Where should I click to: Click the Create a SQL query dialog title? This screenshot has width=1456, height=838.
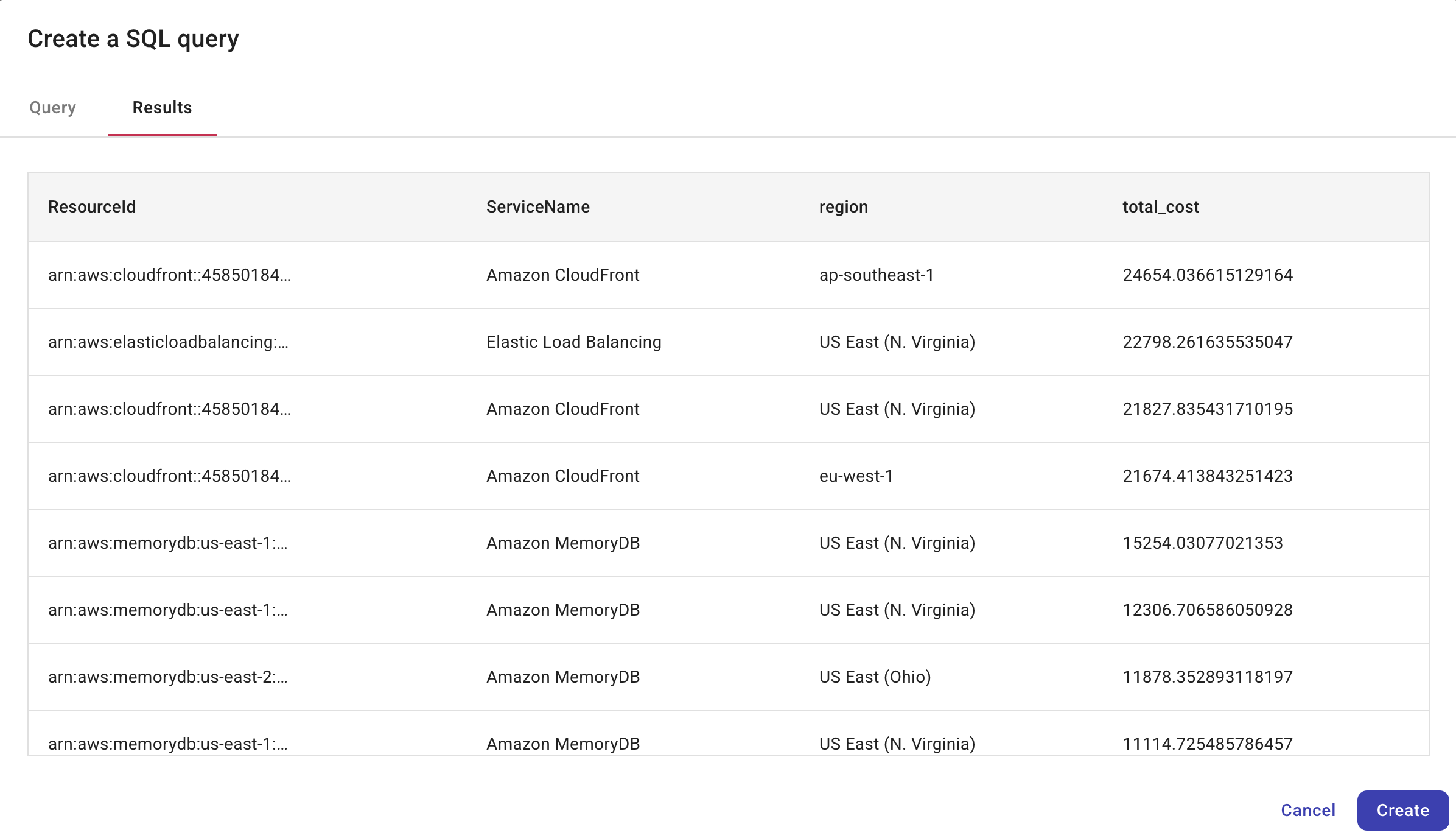coord(133,39)
